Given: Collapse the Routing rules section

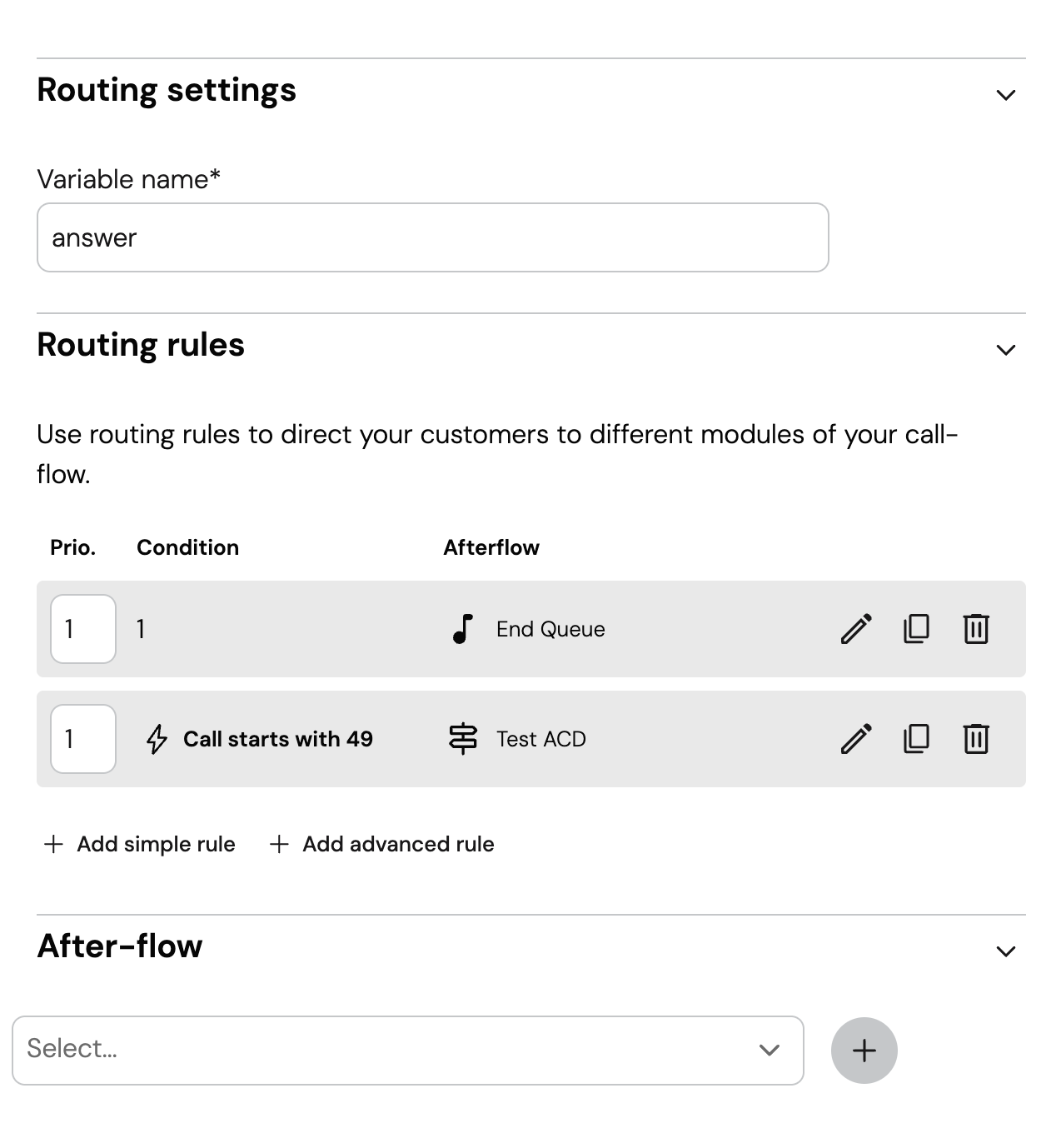Looking at the screenshot, I should coord(1005,350).
